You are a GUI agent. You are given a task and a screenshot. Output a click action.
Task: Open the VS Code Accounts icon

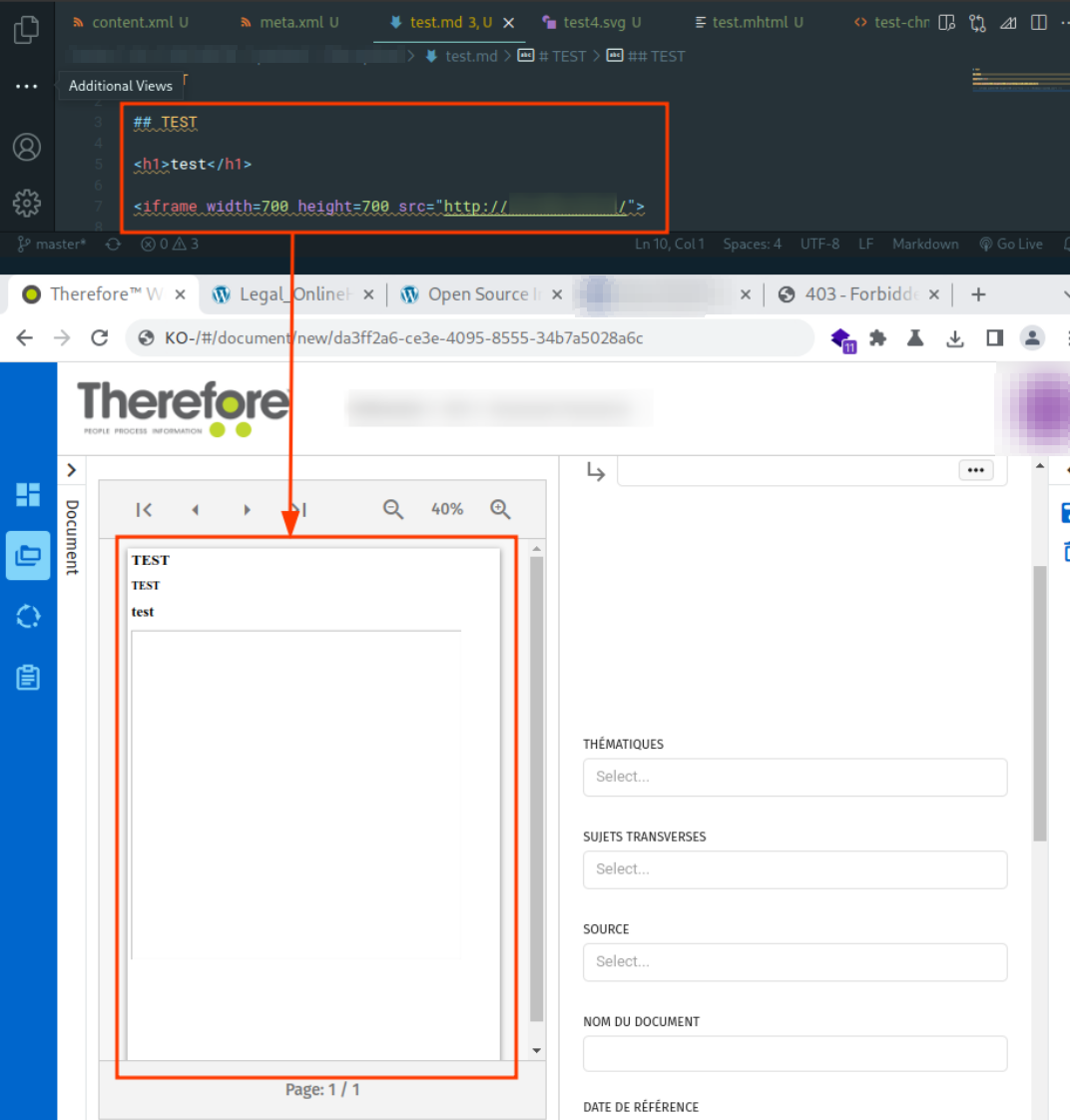pyautogui.click(x=27, y=147)
